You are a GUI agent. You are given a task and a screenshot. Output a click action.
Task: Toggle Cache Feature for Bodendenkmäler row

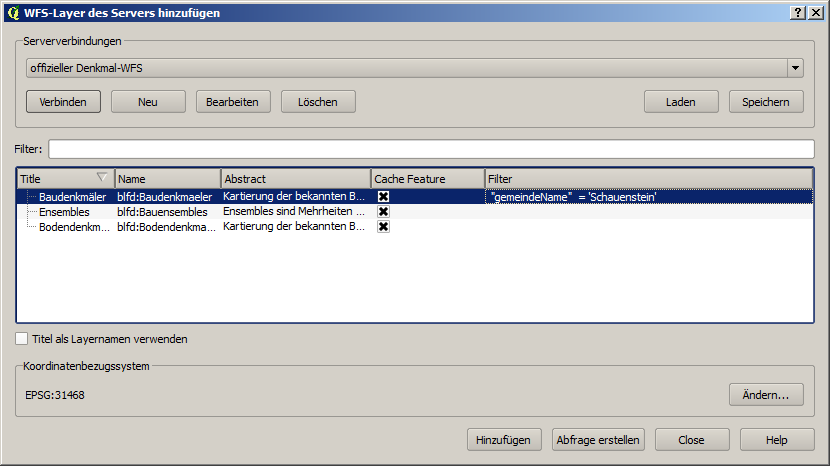coord(383,227)
